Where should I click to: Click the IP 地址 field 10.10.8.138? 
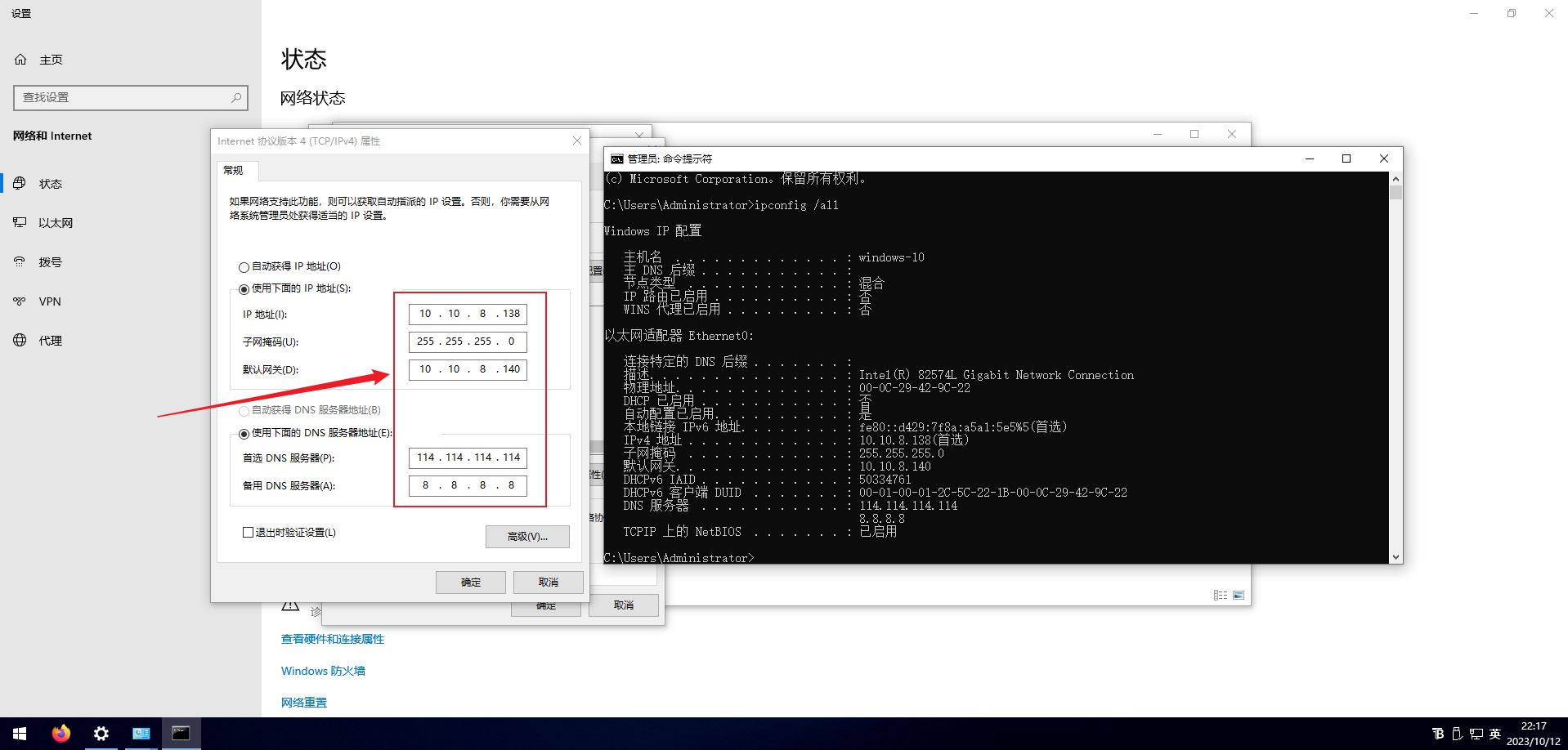pyautogui.click(x=468, y=314)
